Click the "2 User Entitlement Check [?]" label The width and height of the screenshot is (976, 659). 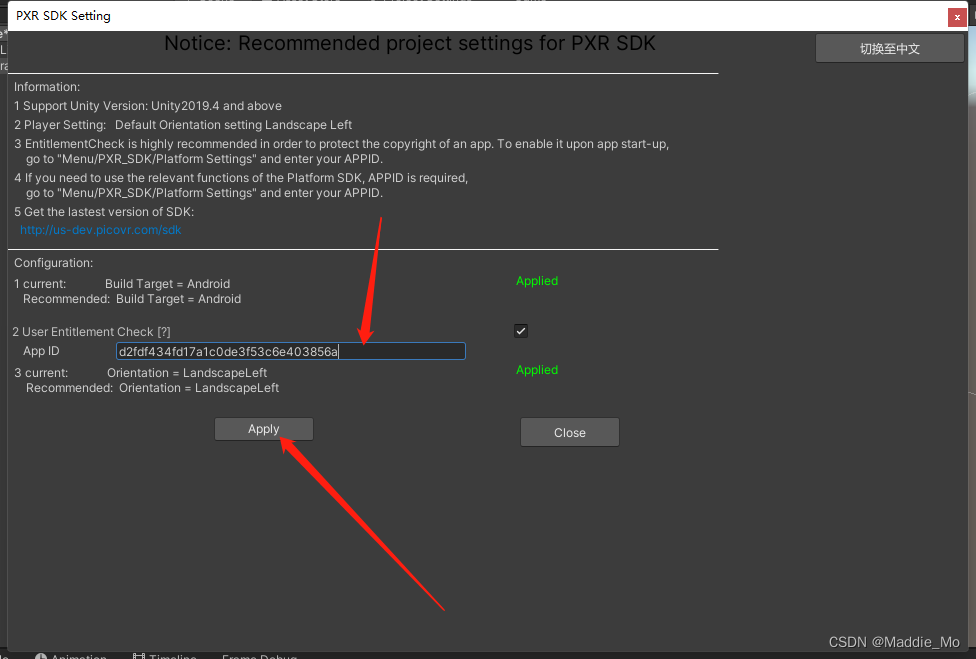(92, 332)
